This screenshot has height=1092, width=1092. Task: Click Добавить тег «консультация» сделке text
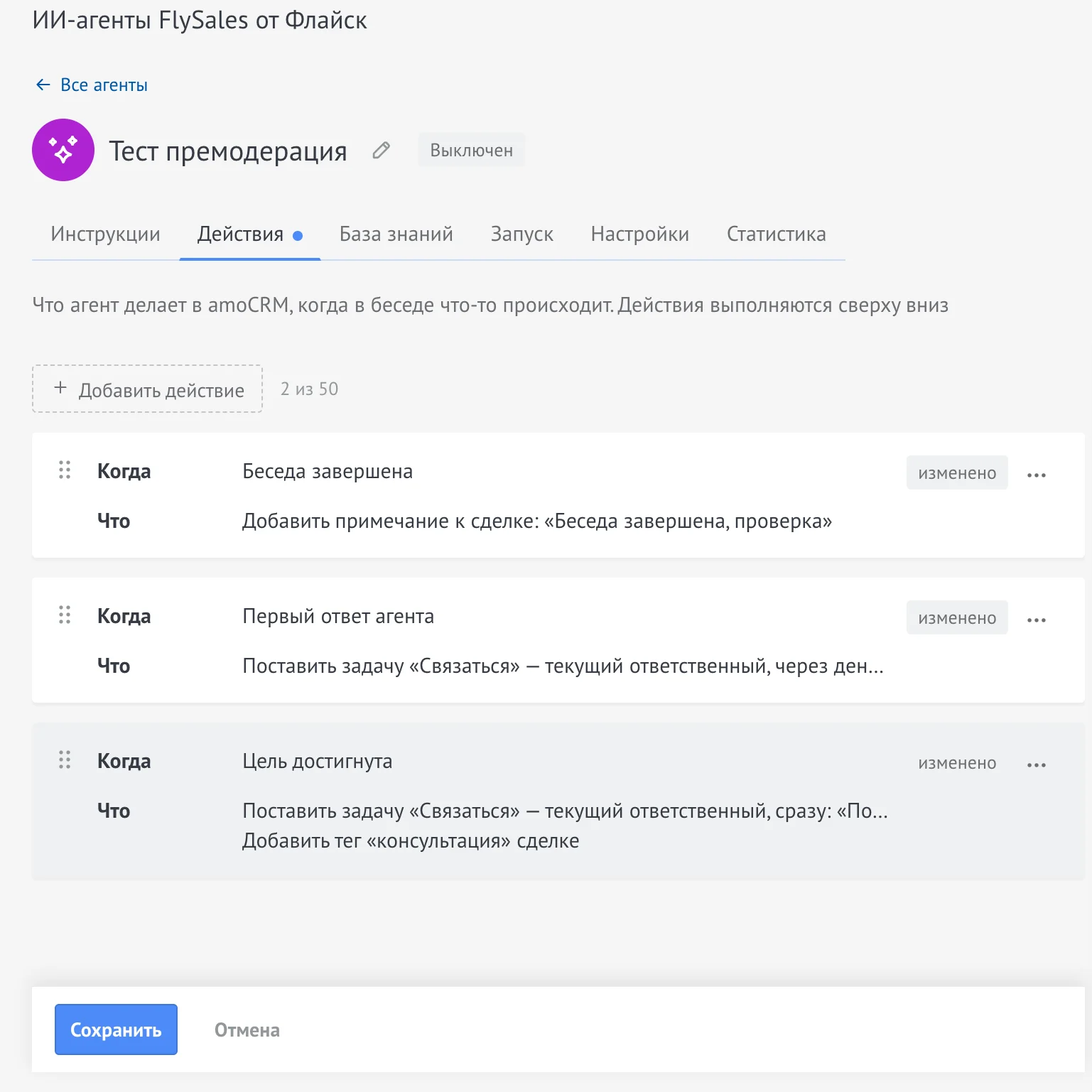pos(411,840)
